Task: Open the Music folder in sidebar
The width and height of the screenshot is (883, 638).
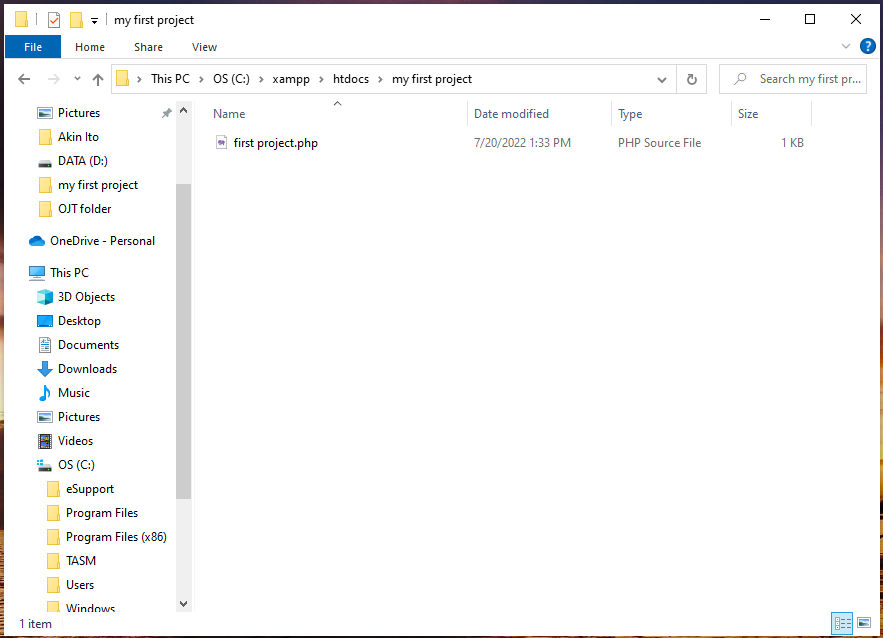Action: pyautogui.click(x=74, y=393)
